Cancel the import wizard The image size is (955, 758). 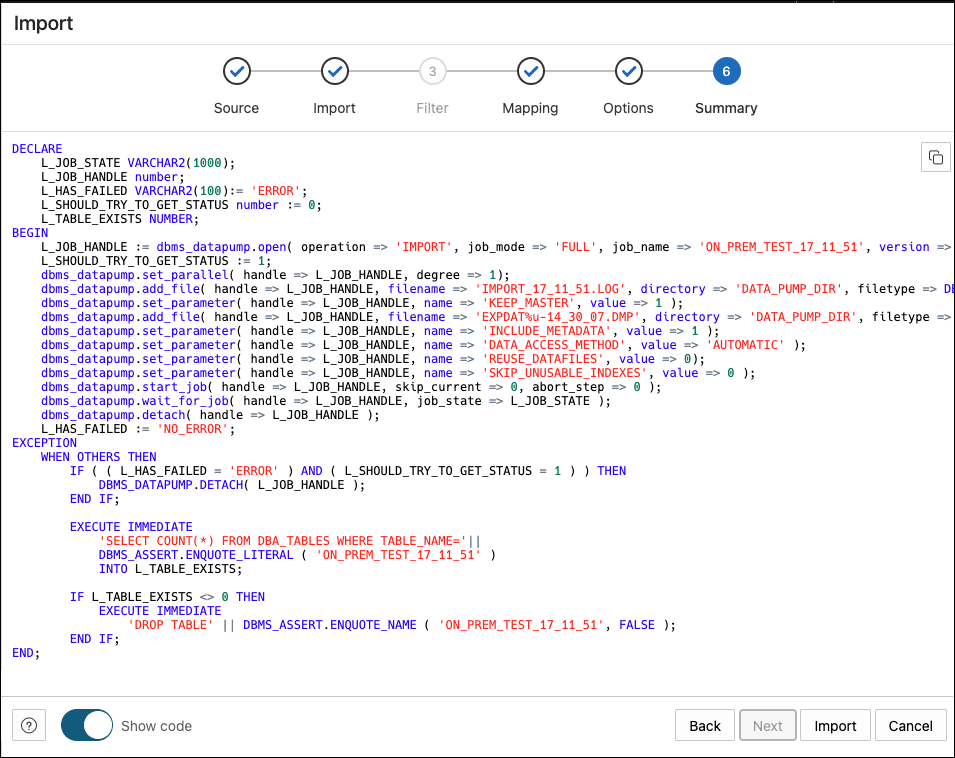click(910, 725)
